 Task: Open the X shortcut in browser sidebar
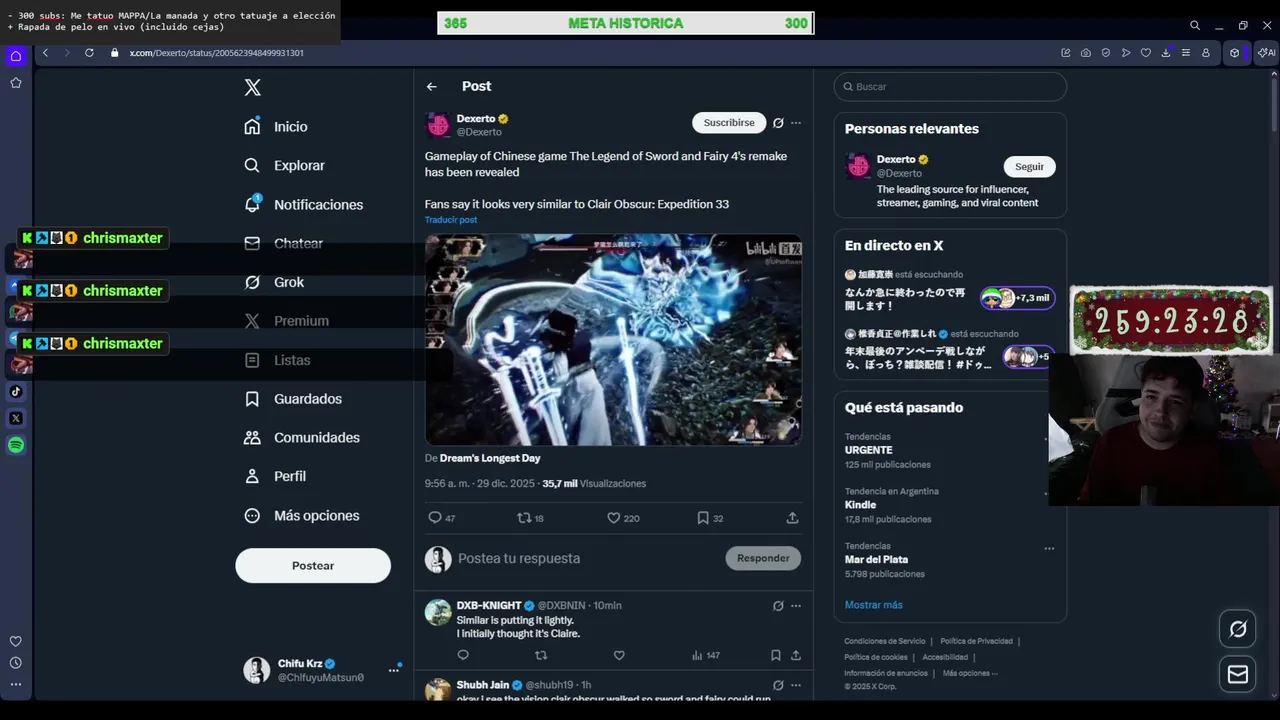coord(16,418)
